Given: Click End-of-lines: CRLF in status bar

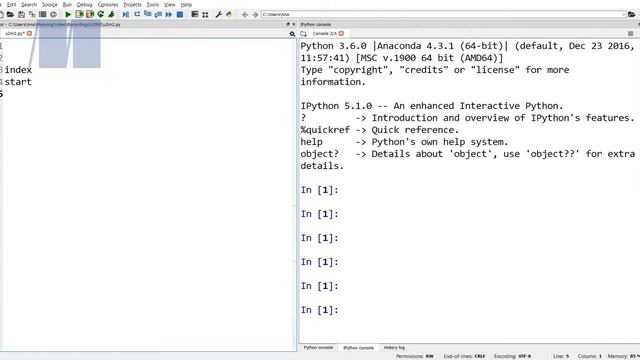Looking at the screenshot, I should pyautogui.click(x=464, y=356).
